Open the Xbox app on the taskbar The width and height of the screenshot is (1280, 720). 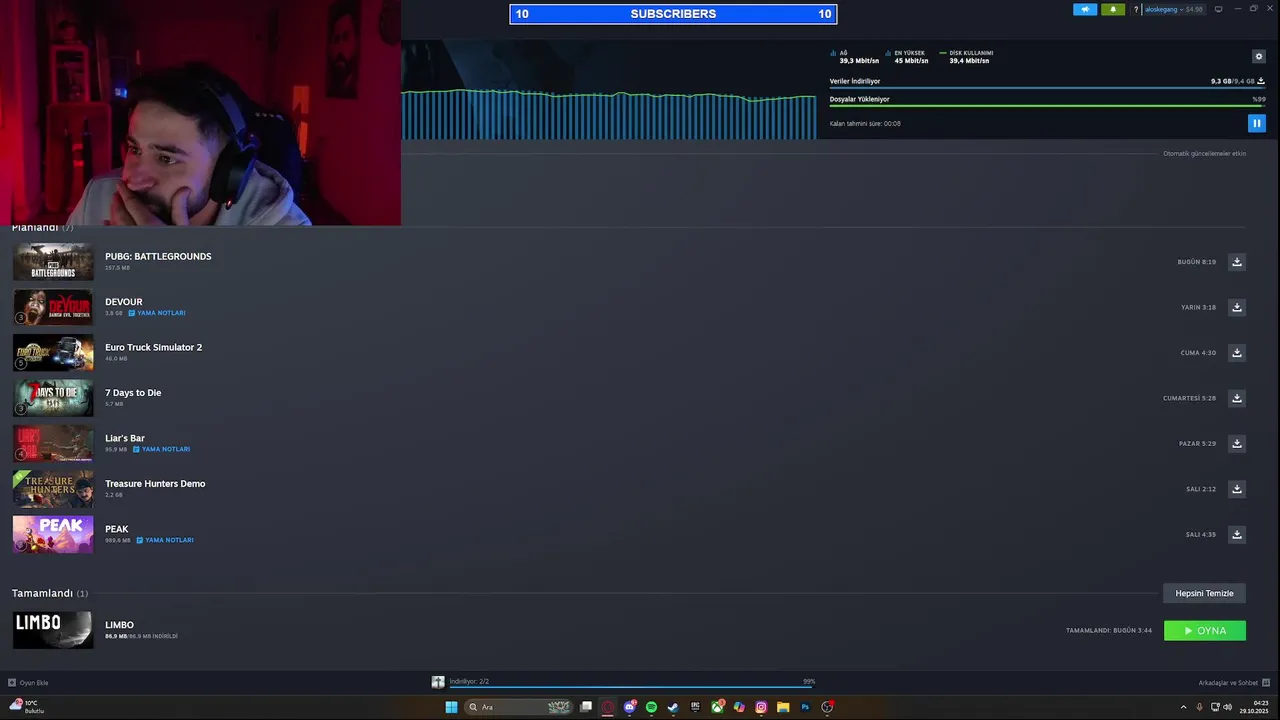(717, 707)
